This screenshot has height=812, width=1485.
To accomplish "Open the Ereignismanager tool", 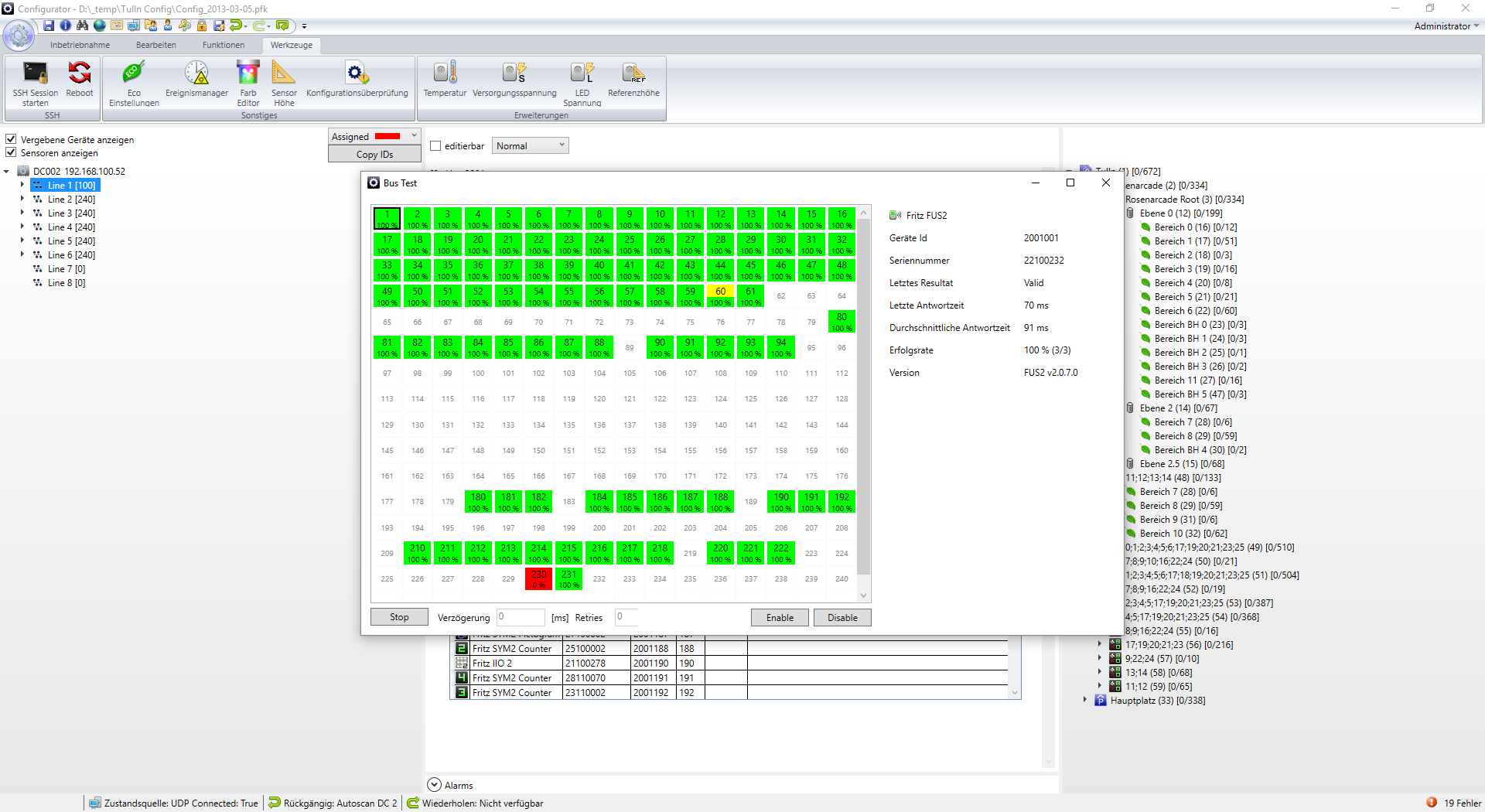I will [x=196, y=79].
